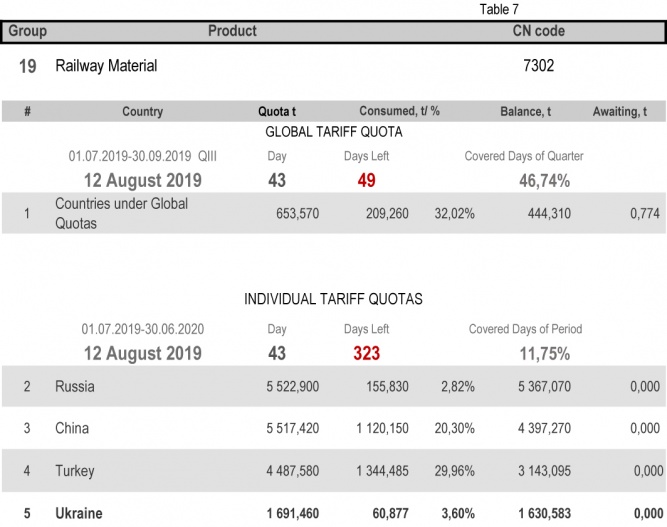This screenshot has width=667, height=527.
Task: Select the Balance, t column header
Action: [x=525, y=112]
